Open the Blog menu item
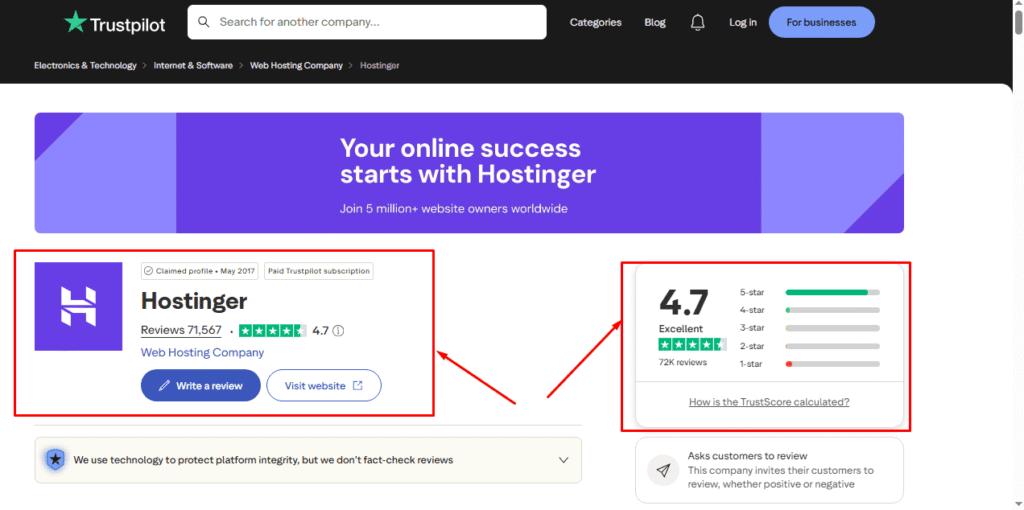 (655, 22)
